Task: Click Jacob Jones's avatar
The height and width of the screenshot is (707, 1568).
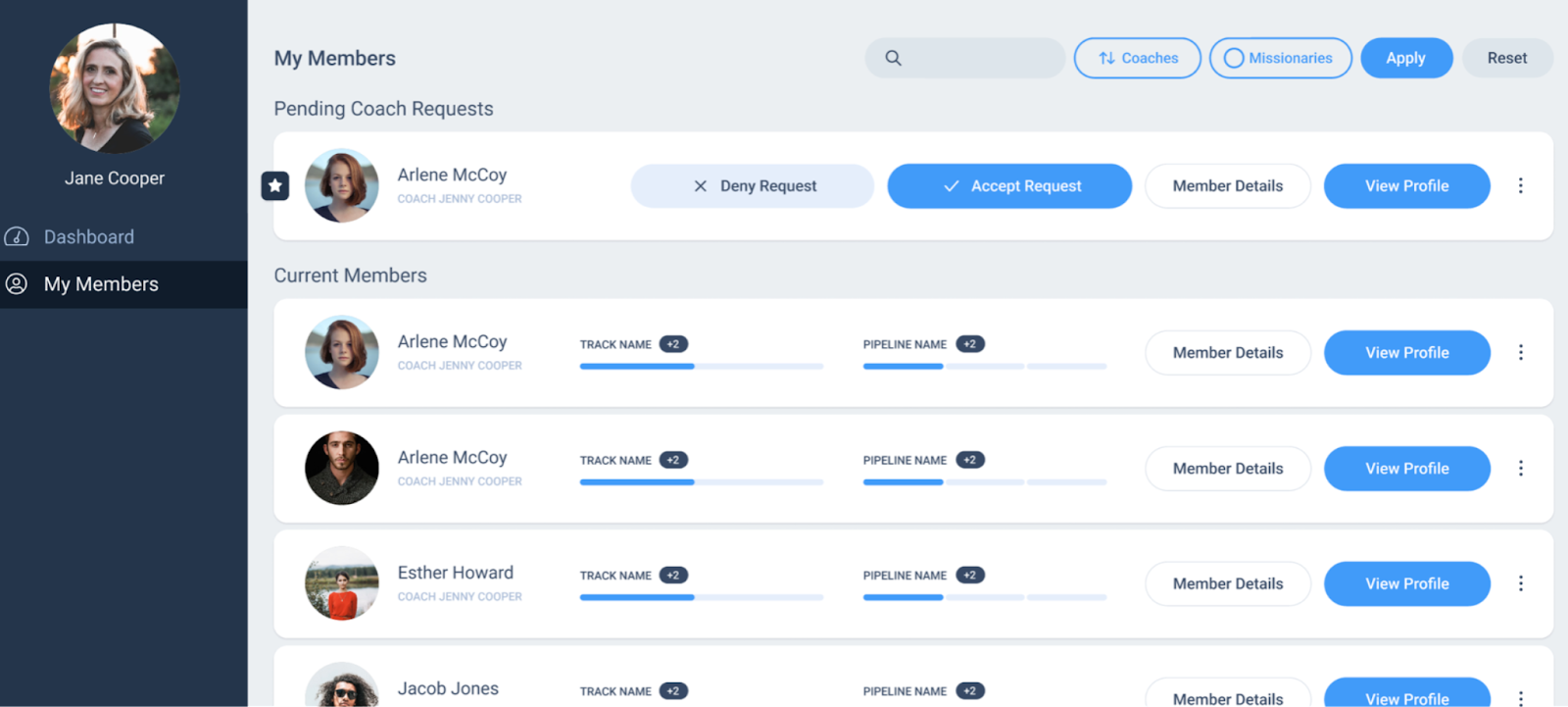Action: (342, 685)
